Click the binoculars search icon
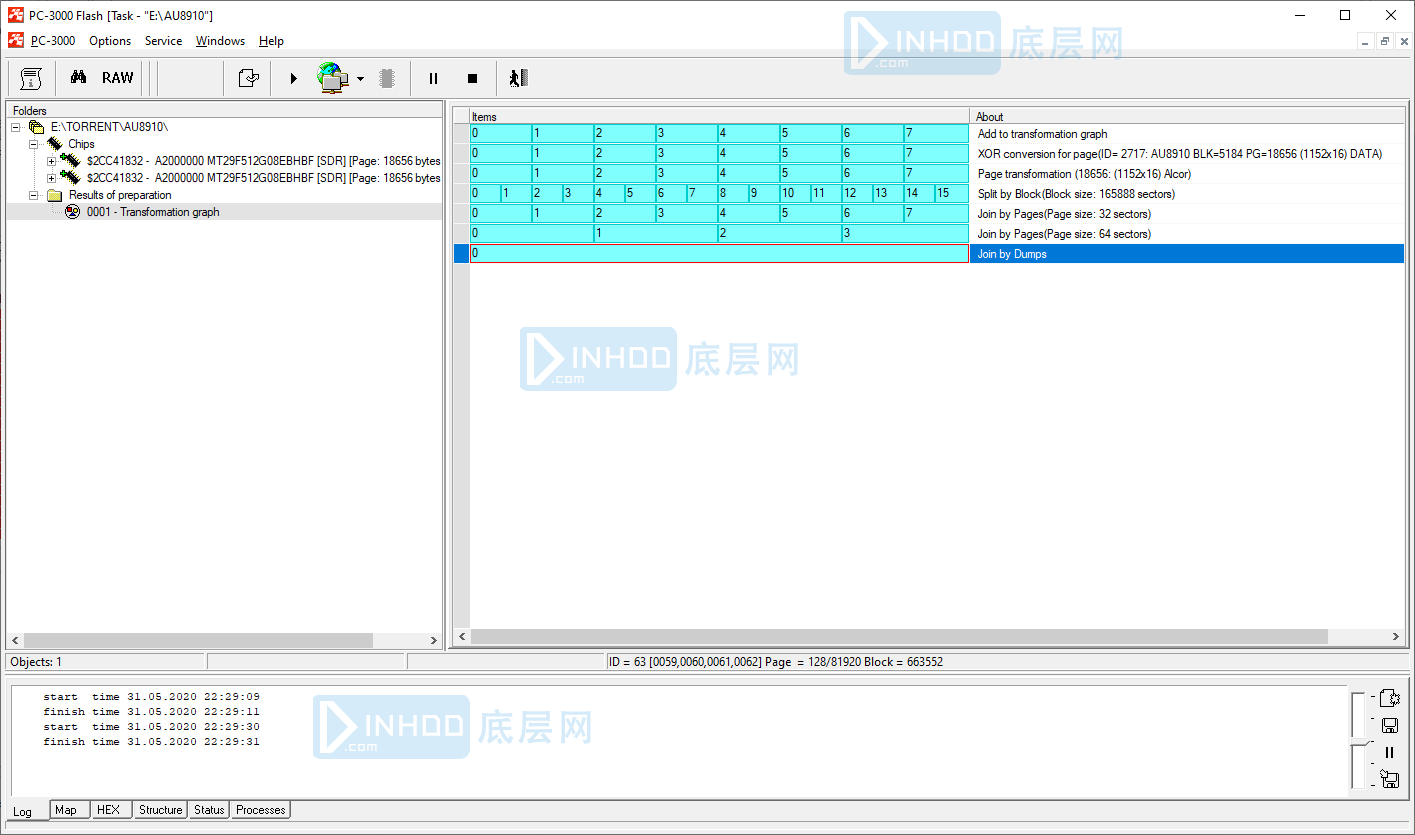 78,78
